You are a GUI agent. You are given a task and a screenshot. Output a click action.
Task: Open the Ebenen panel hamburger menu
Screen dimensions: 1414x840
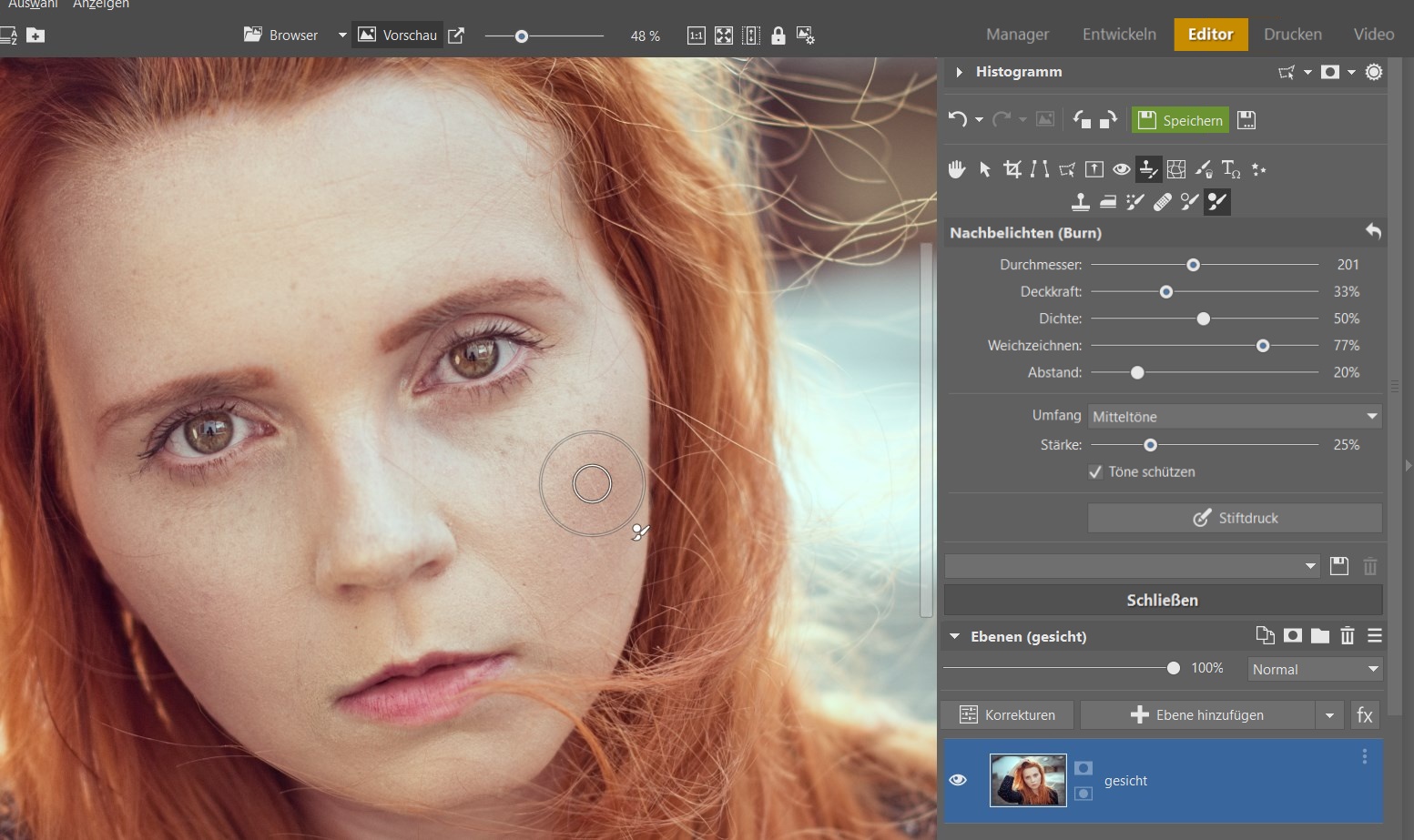(1375, 636)
